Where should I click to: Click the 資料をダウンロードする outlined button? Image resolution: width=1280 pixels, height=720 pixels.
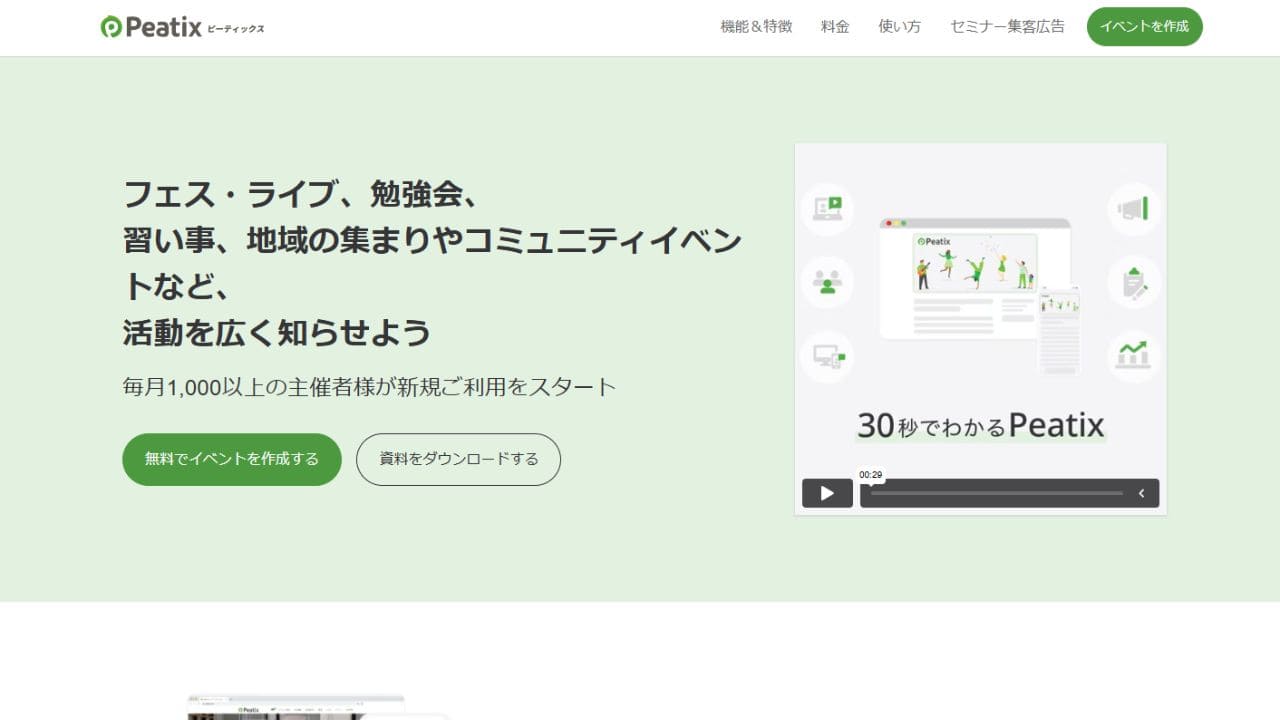click(458, 459)
